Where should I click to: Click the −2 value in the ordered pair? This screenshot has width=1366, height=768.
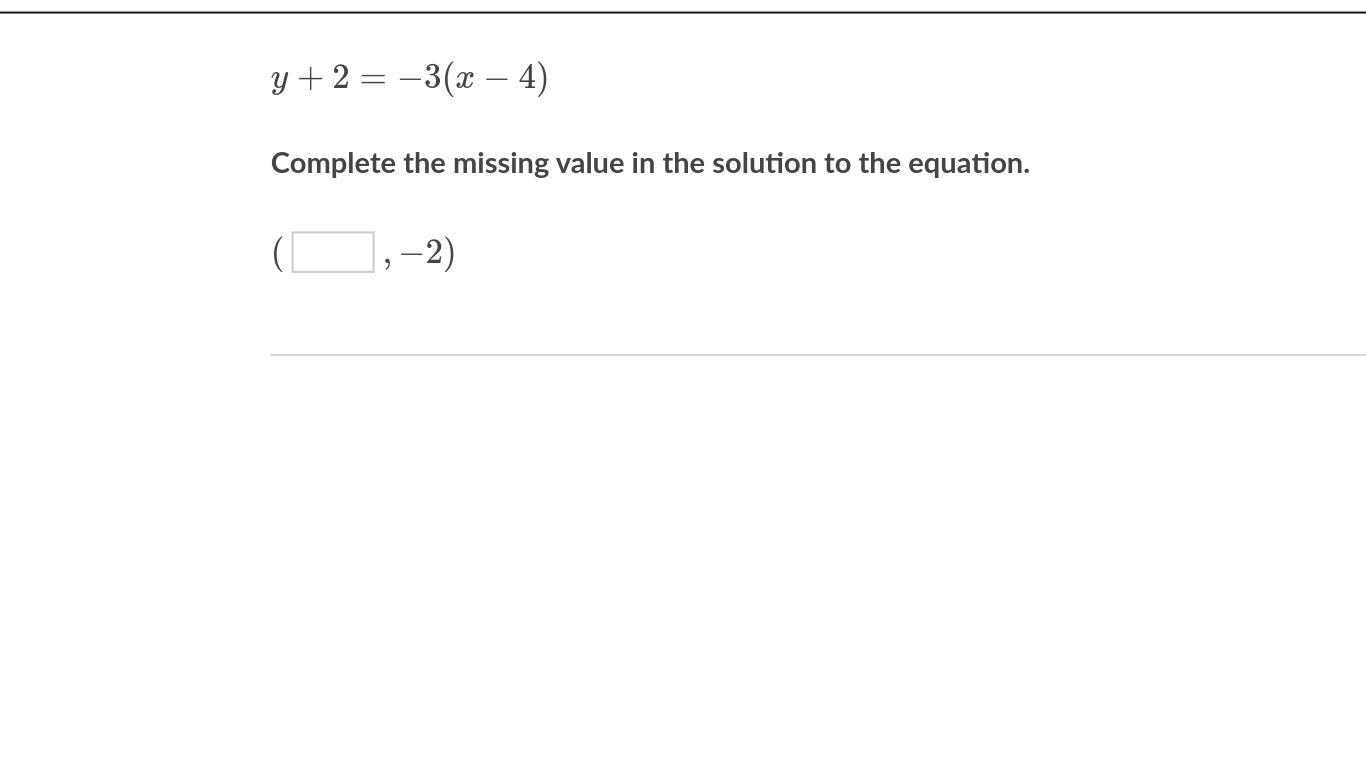[x=421, y=252]
